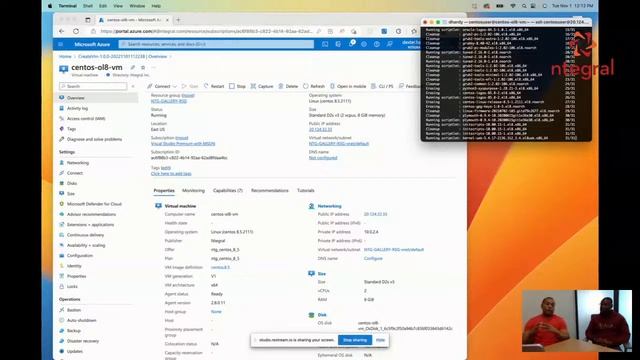Pin centos-ol8-vm to dashboard
The width and height of the screenshot is (640, 360).
pos(143,67)
